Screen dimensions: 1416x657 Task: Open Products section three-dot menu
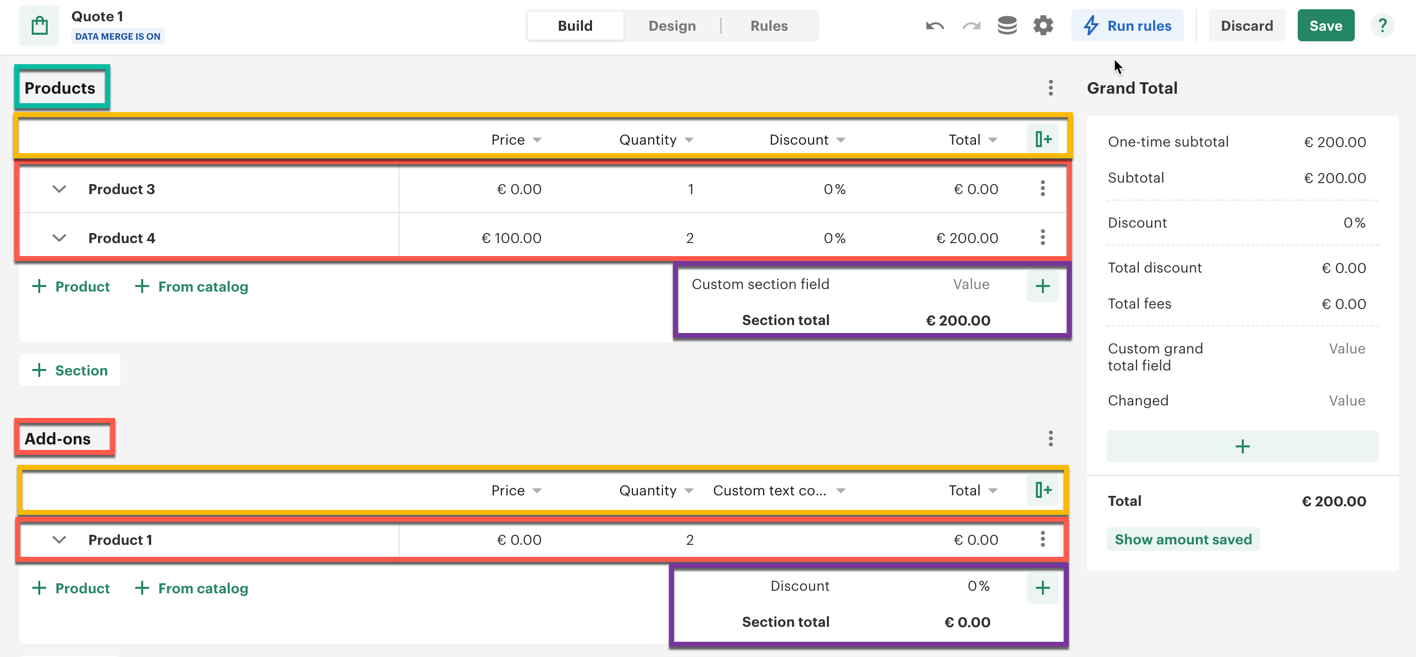[1050, 88]
